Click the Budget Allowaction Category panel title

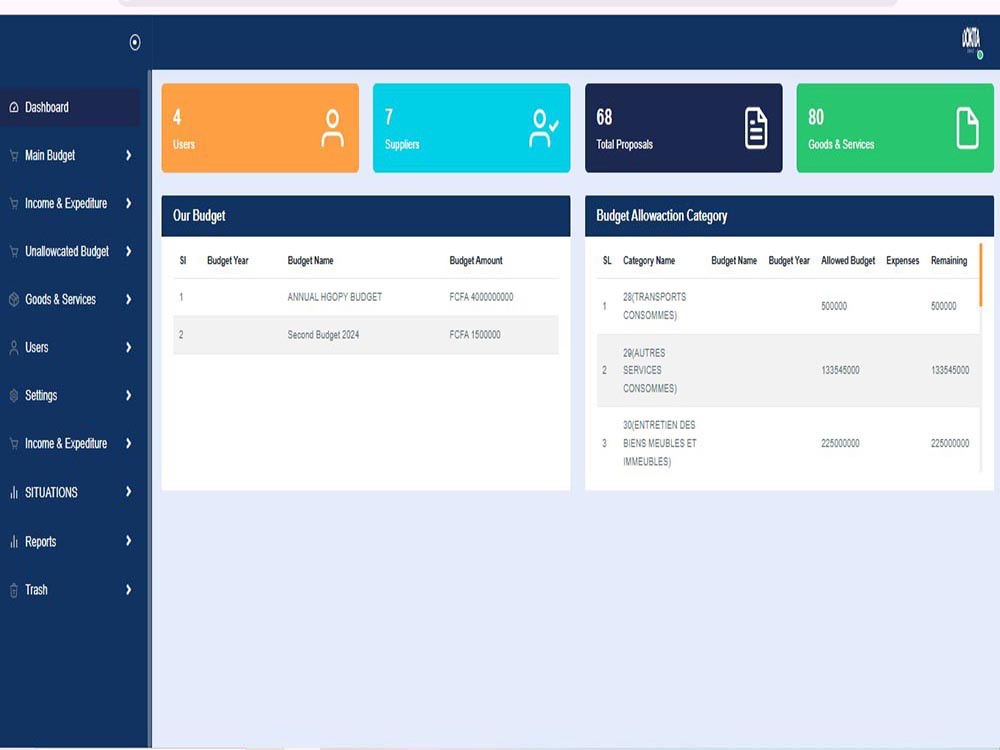(661, 216)
